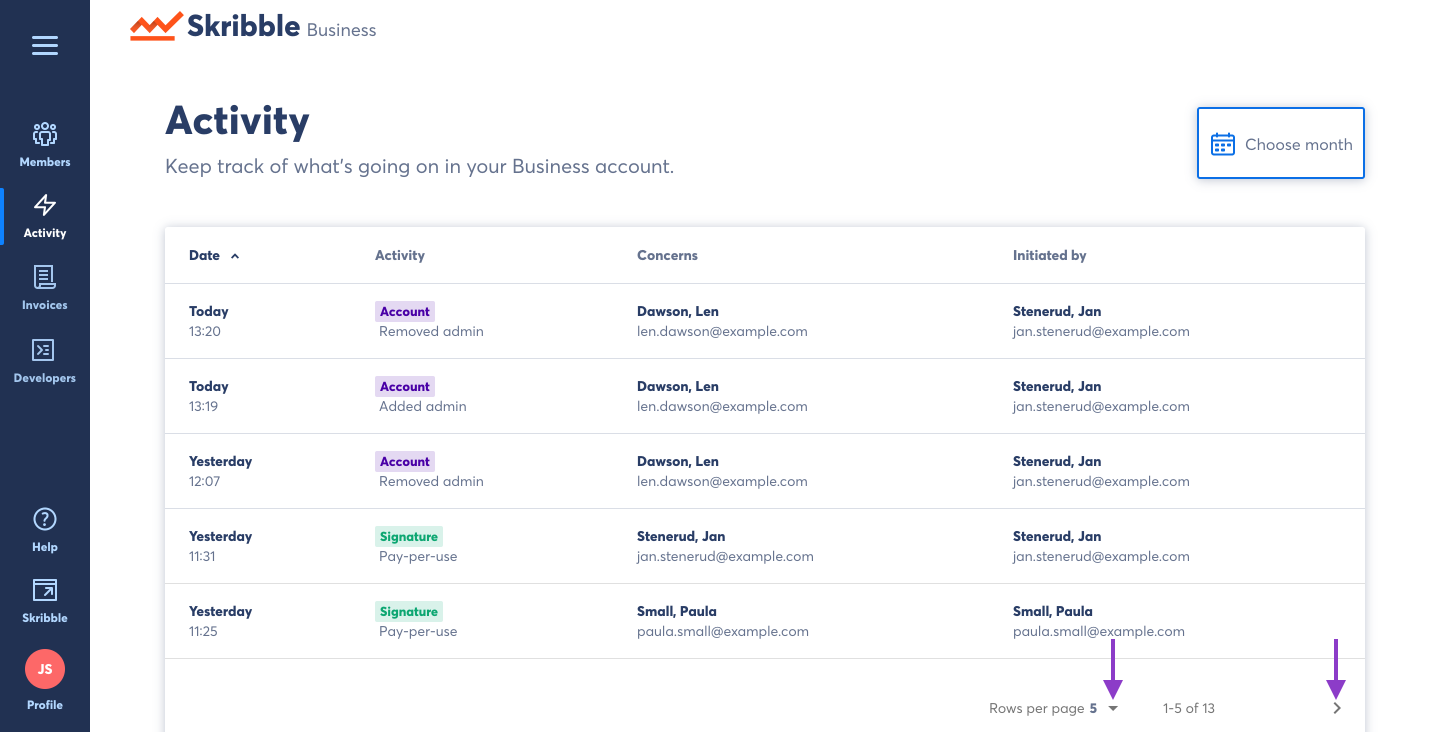
Task: Click the Developers label in sidebar
Action: (x=45, y=378)
